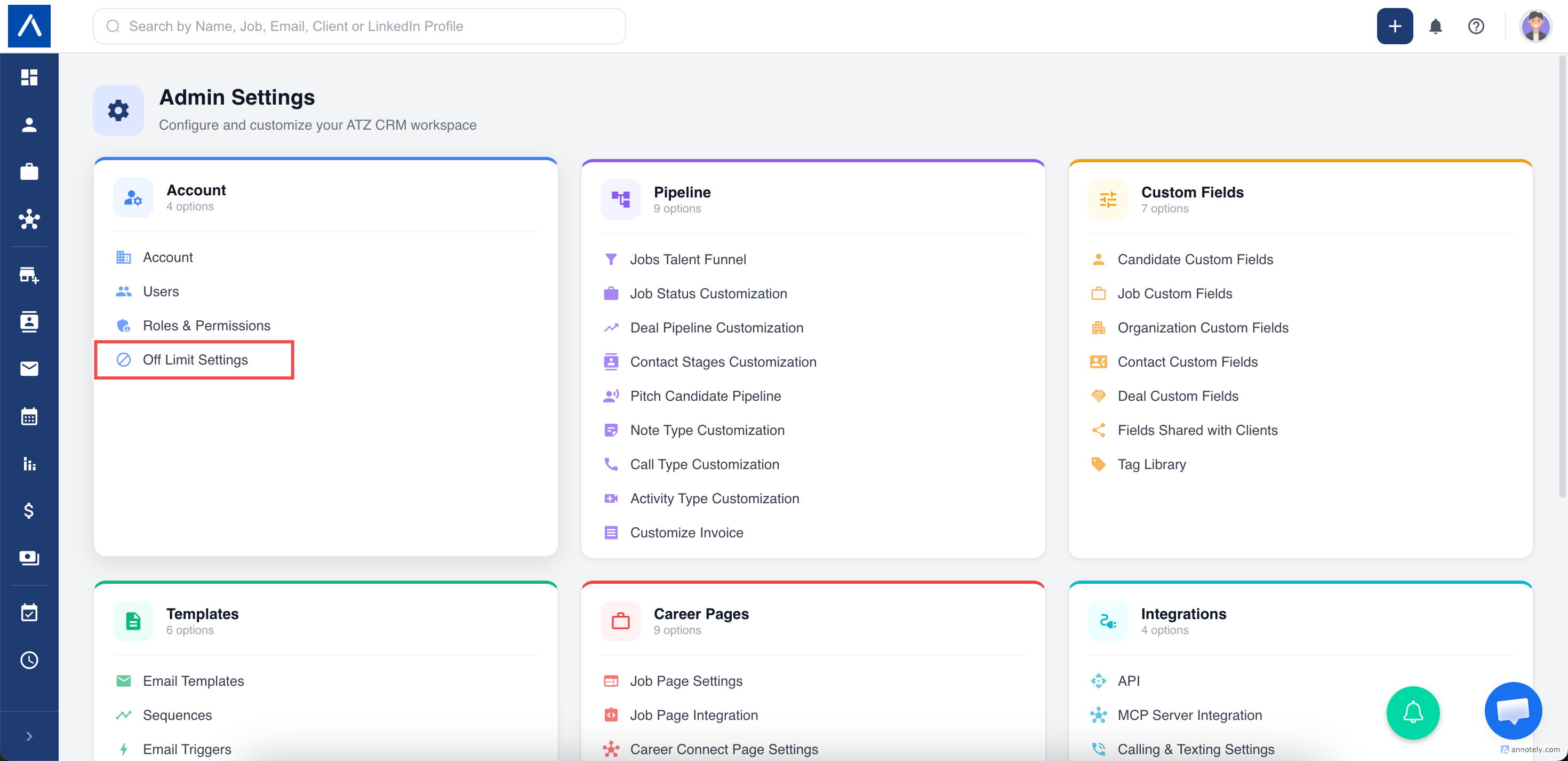The width and height of the screenshot is (1568, 761).
Task: Focus the candidate search field
Action: [x=359, y=26]
